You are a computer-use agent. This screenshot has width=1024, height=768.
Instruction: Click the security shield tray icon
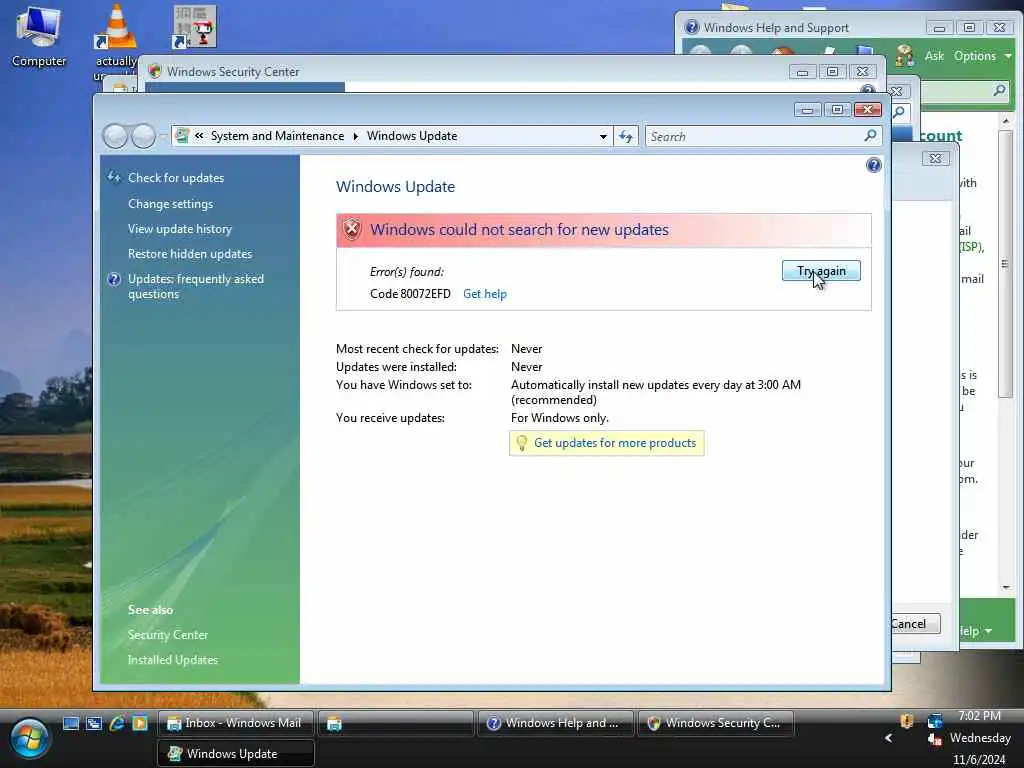(x=906, y=721)
